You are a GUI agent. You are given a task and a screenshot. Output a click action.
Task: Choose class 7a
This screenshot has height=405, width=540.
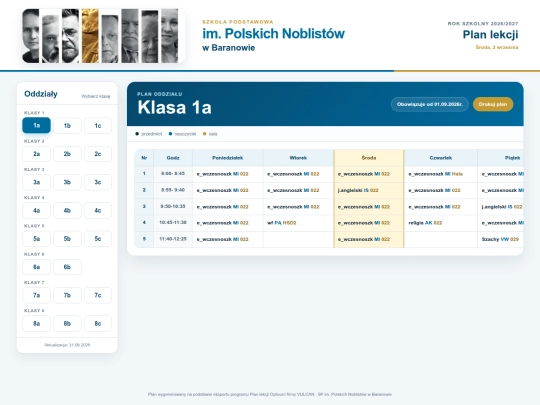(36, 295)
